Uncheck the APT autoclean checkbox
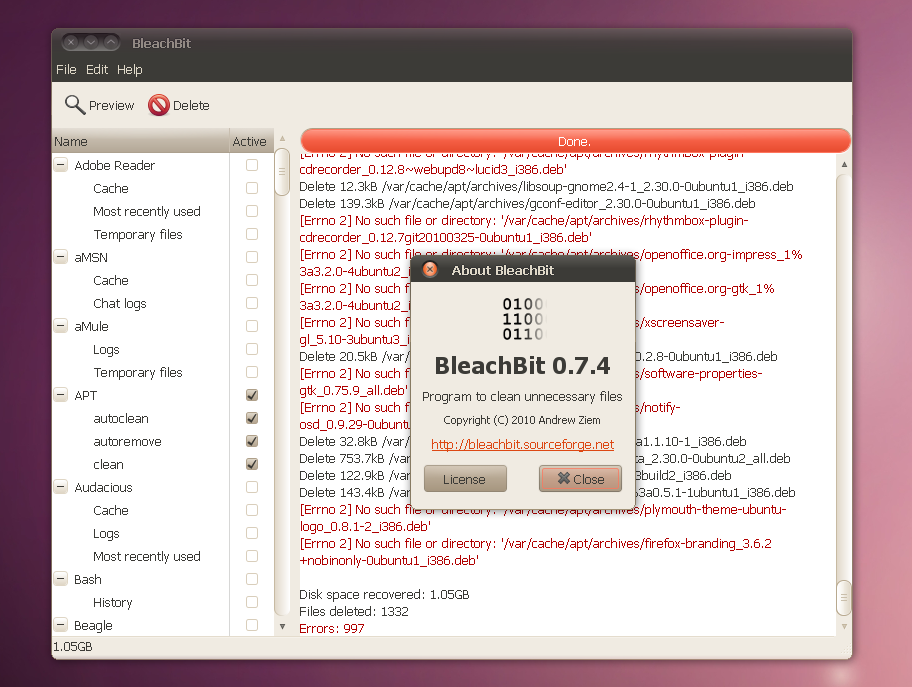Screen dimensions: 912x687 click(x=252, y=418)
